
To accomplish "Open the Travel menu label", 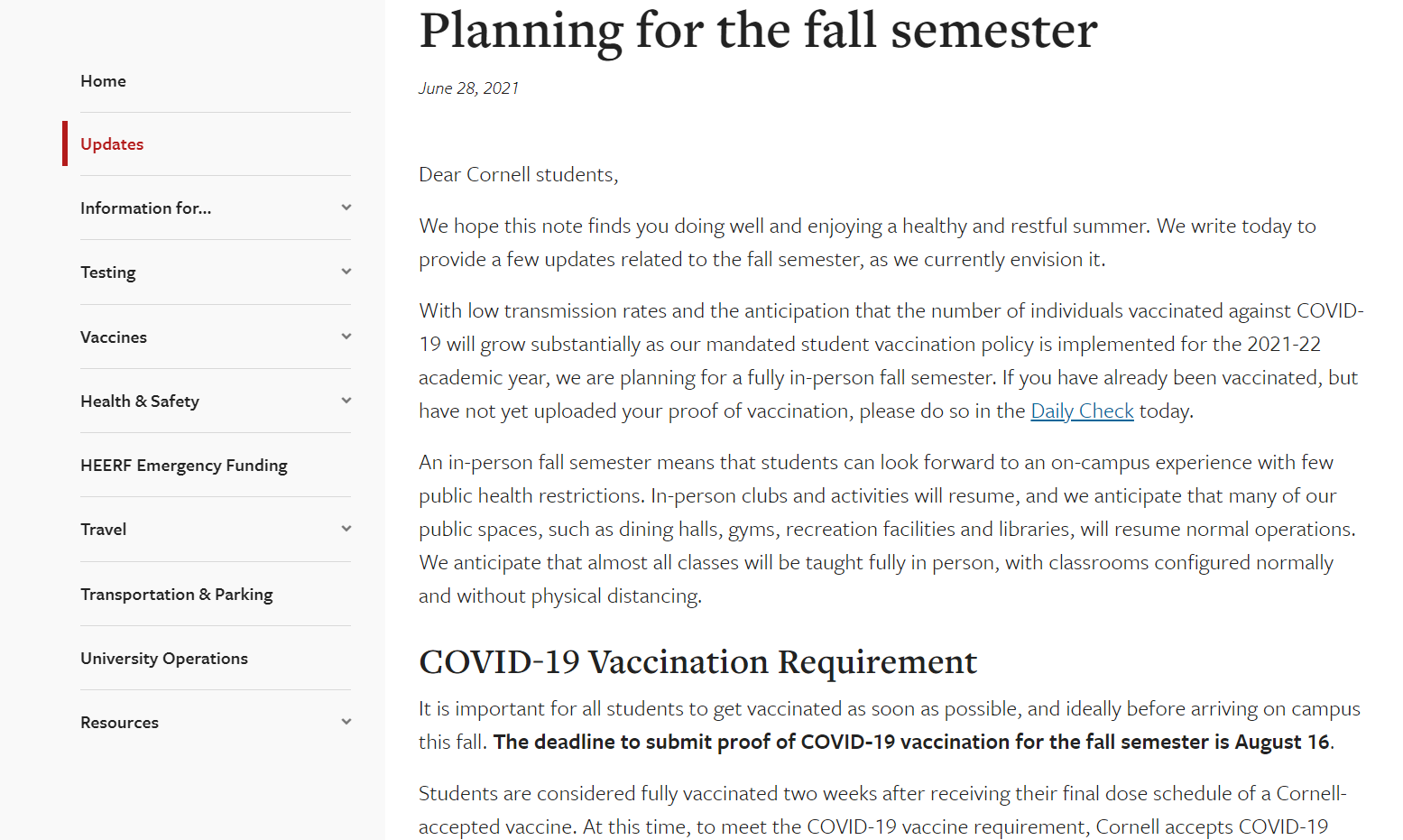I will (104, 530).
